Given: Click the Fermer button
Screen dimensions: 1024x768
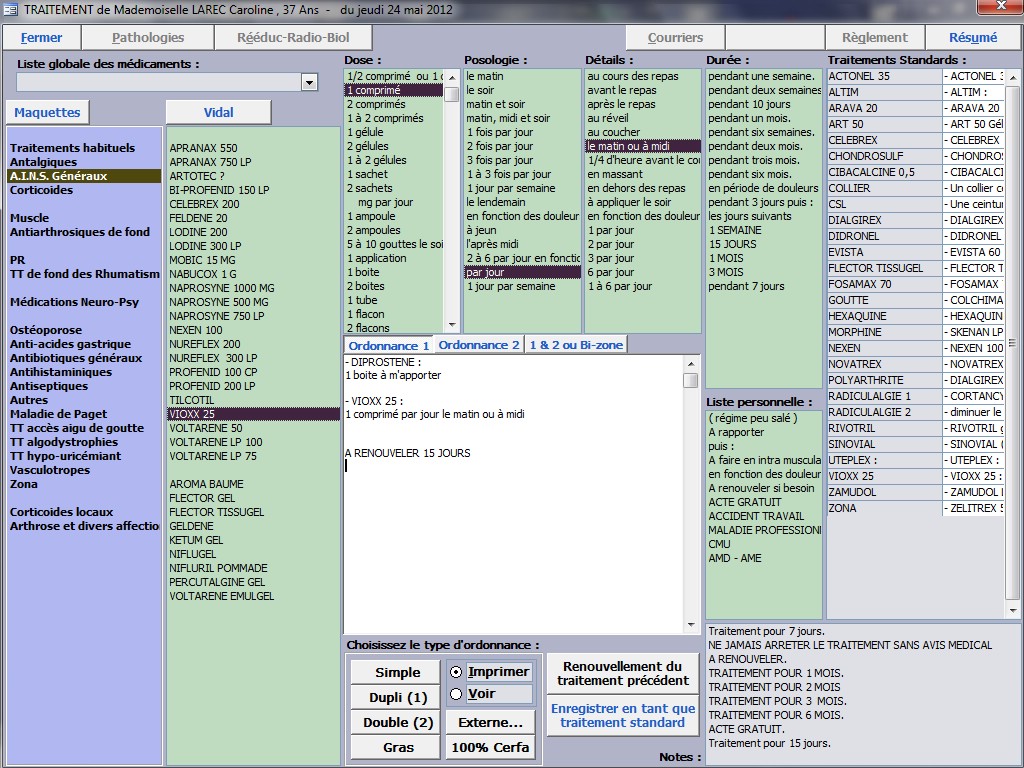Looking at the screenshot, I should point(41,38).
